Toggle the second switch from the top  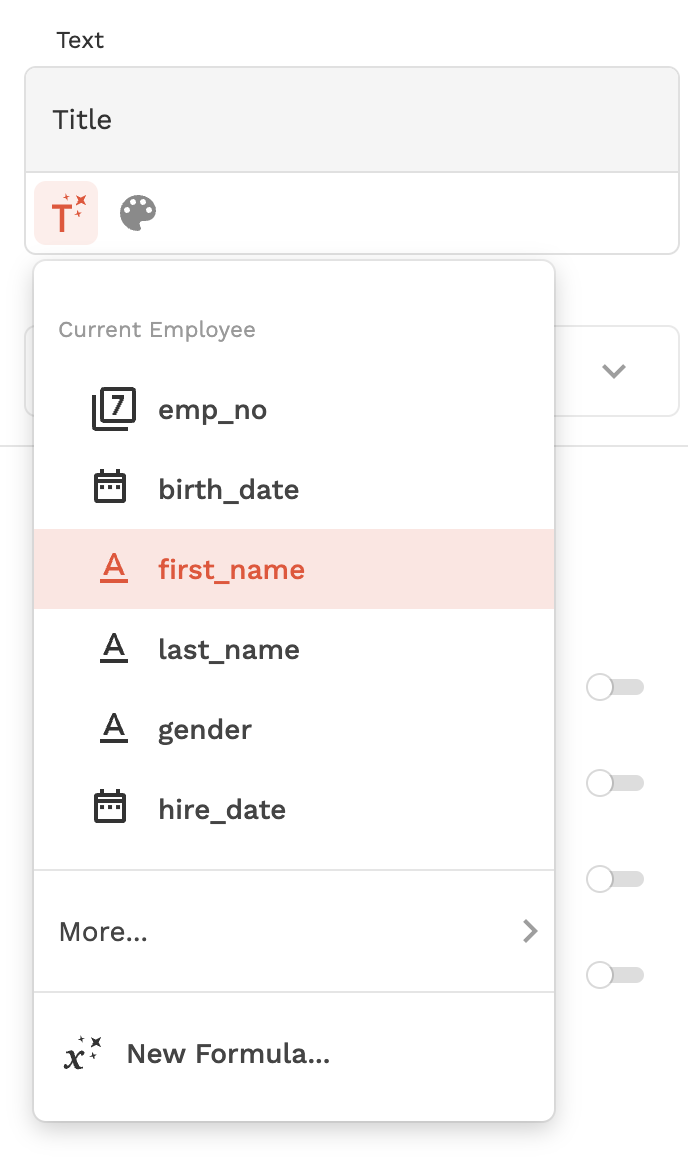point(614,783)
